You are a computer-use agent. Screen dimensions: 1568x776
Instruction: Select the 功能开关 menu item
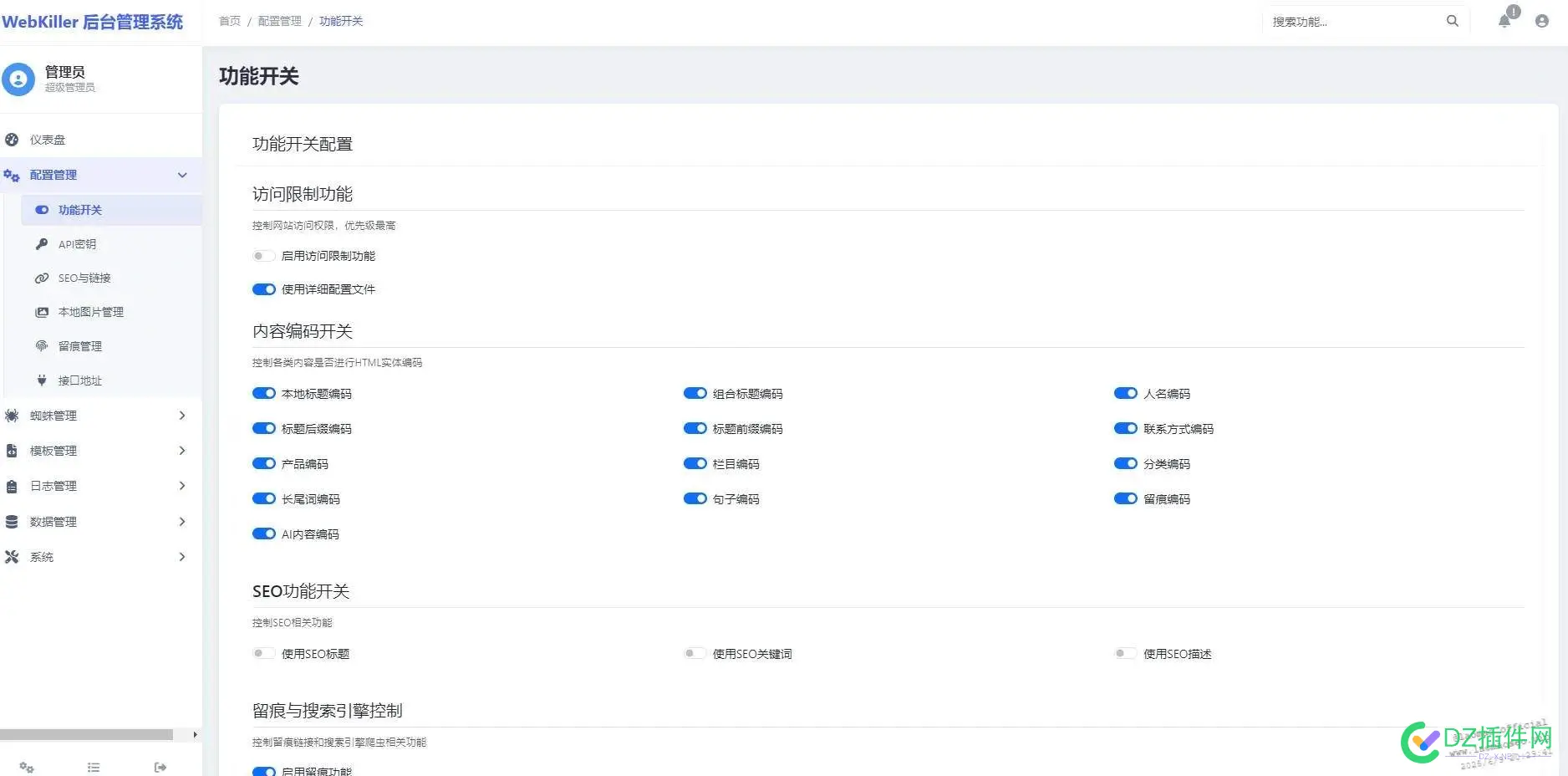[x=111, y=210]
